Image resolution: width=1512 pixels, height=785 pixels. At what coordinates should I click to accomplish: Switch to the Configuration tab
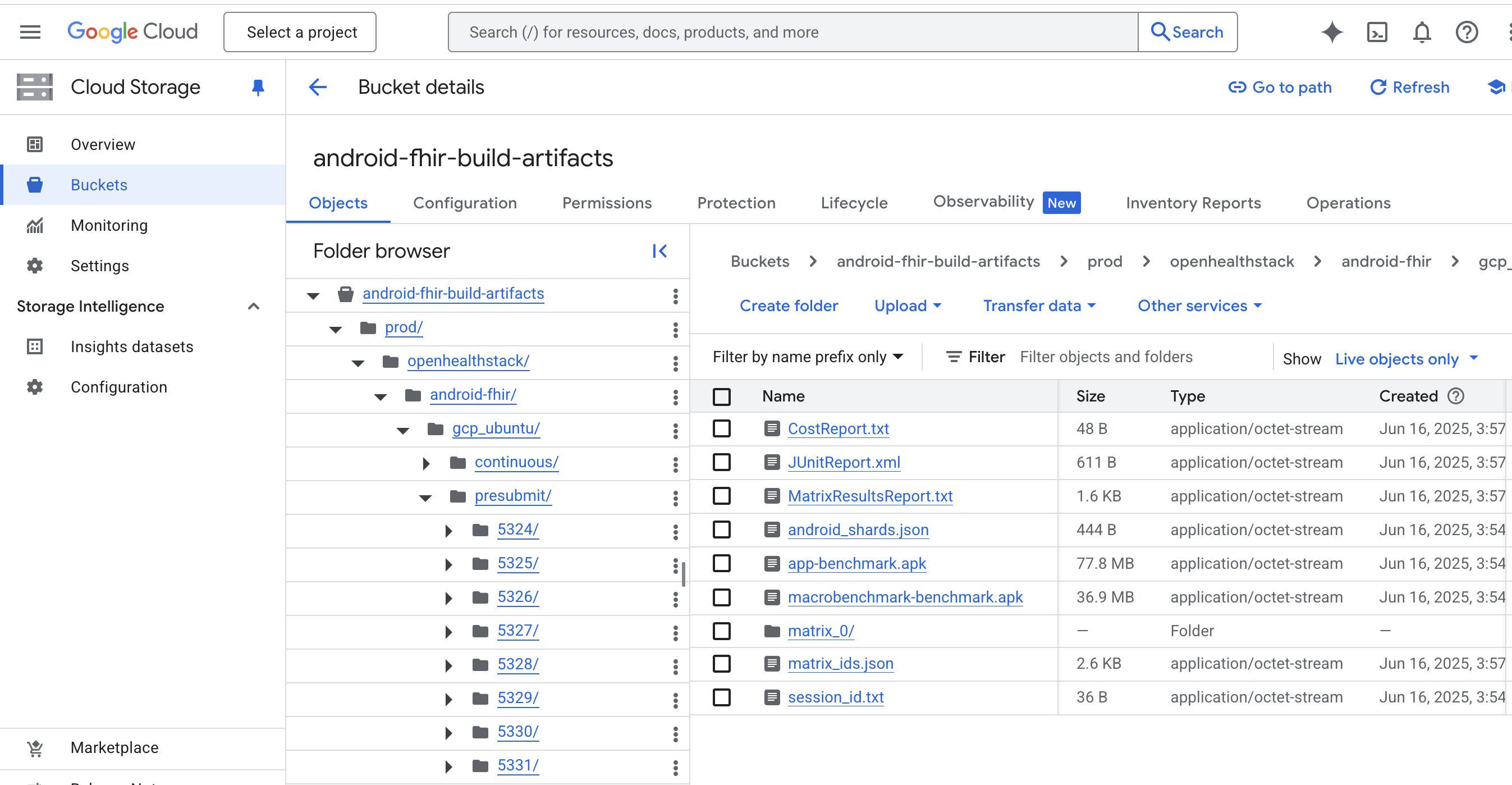click(464, 203)
